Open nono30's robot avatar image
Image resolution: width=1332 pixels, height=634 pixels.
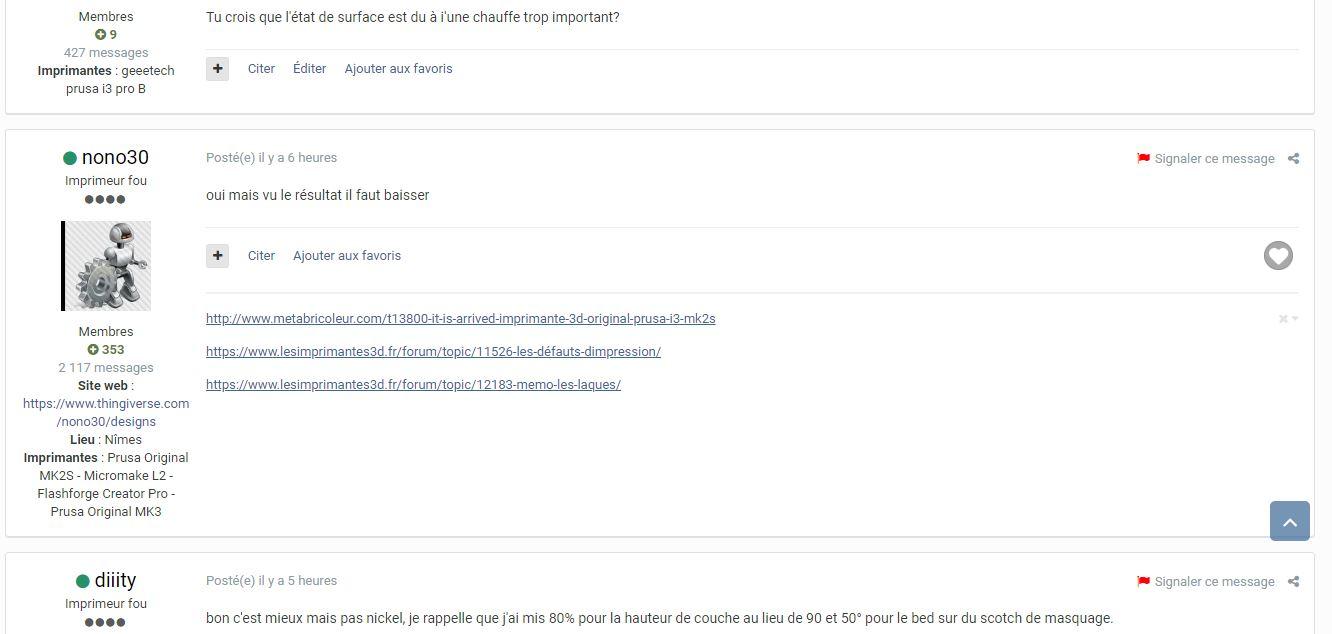click(x=106, y=266)
